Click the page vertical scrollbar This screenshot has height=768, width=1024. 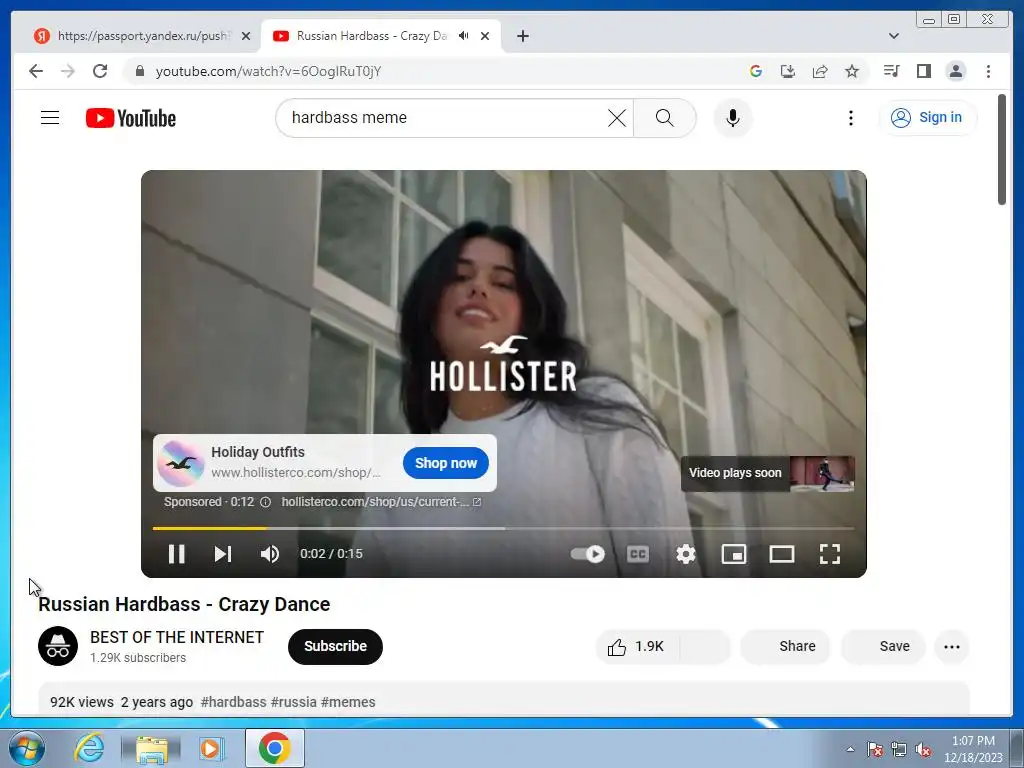[x=1002, y=150]
